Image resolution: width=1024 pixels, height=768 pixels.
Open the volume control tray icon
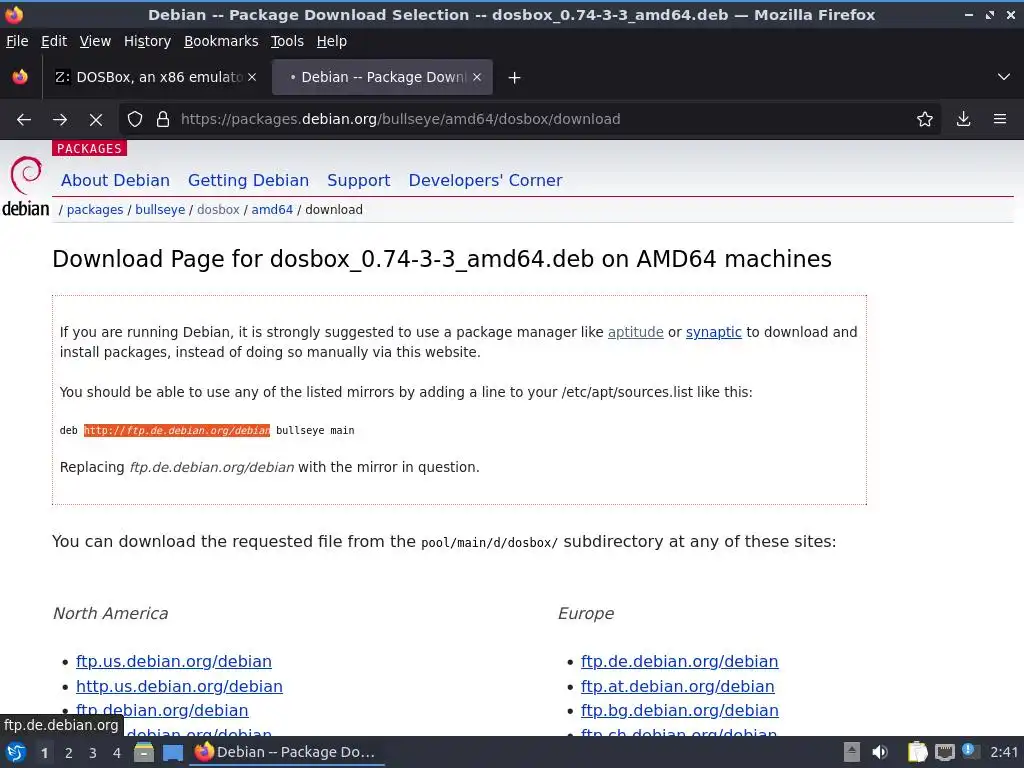point(880,752)
